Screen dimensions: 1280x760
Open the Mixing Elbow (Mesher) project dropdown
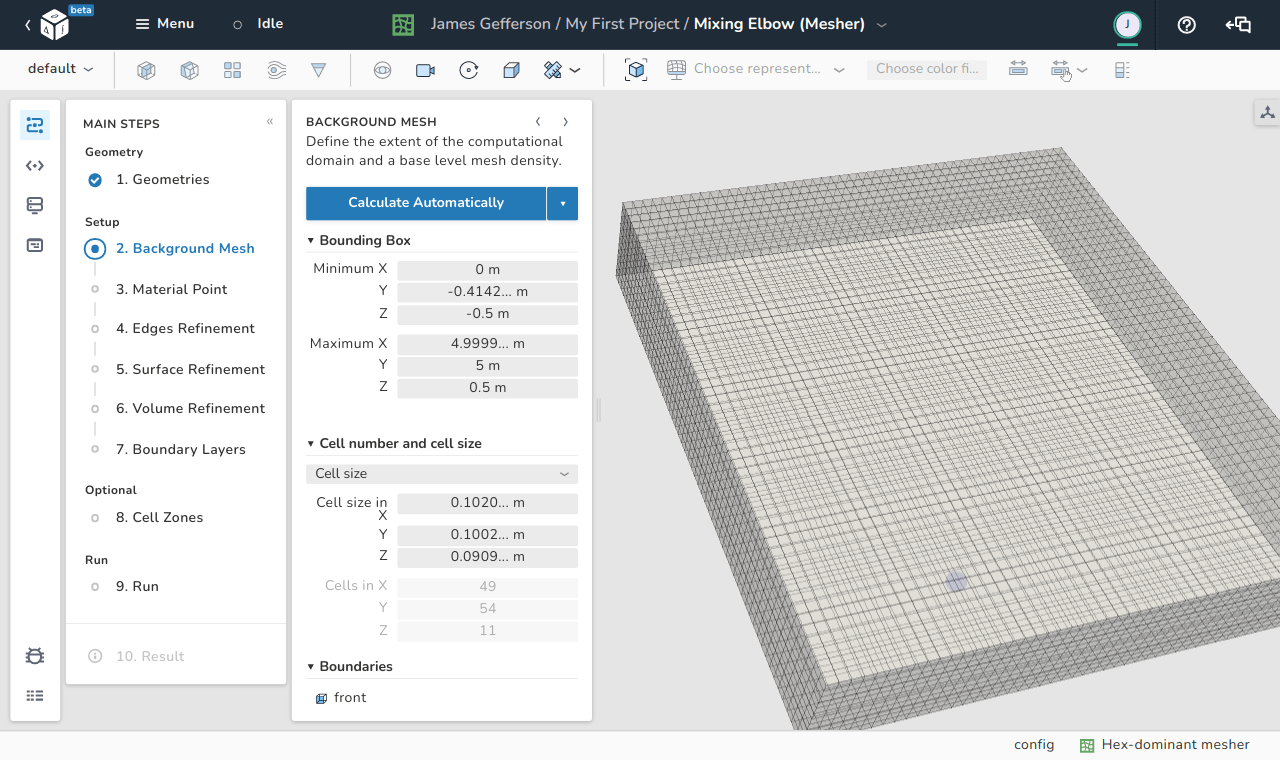881,24
